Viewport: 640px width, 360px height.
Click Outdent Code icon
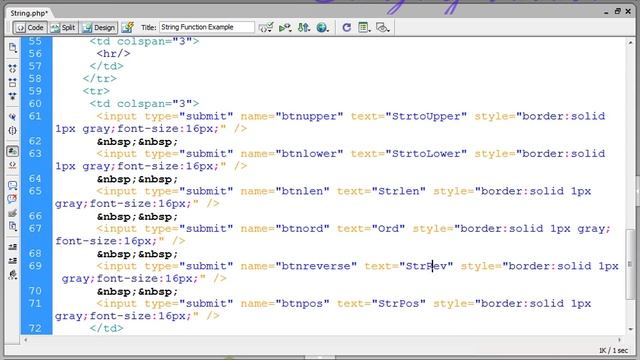[x=13, y=260]
